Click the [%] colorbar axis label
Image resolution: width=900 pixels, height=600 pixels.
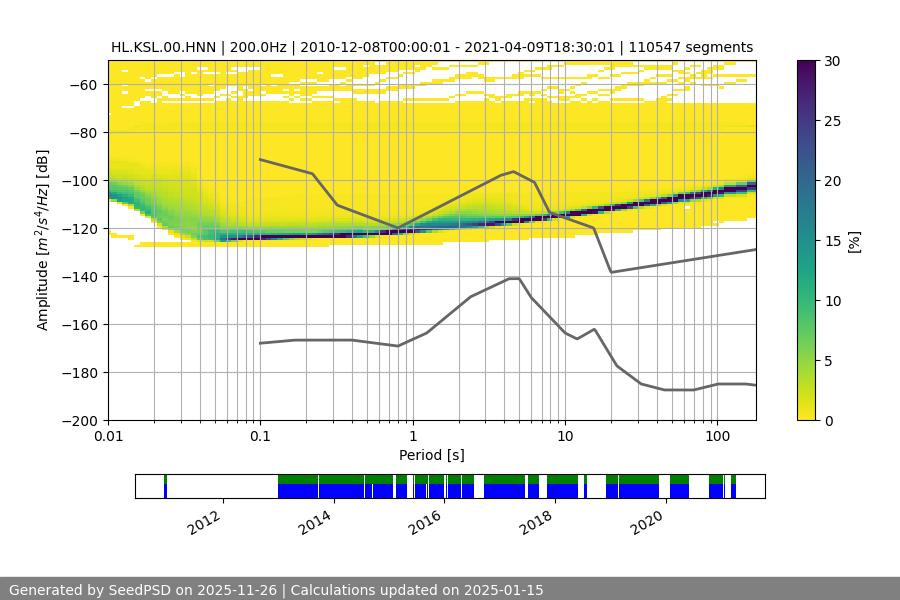[854, 241]
